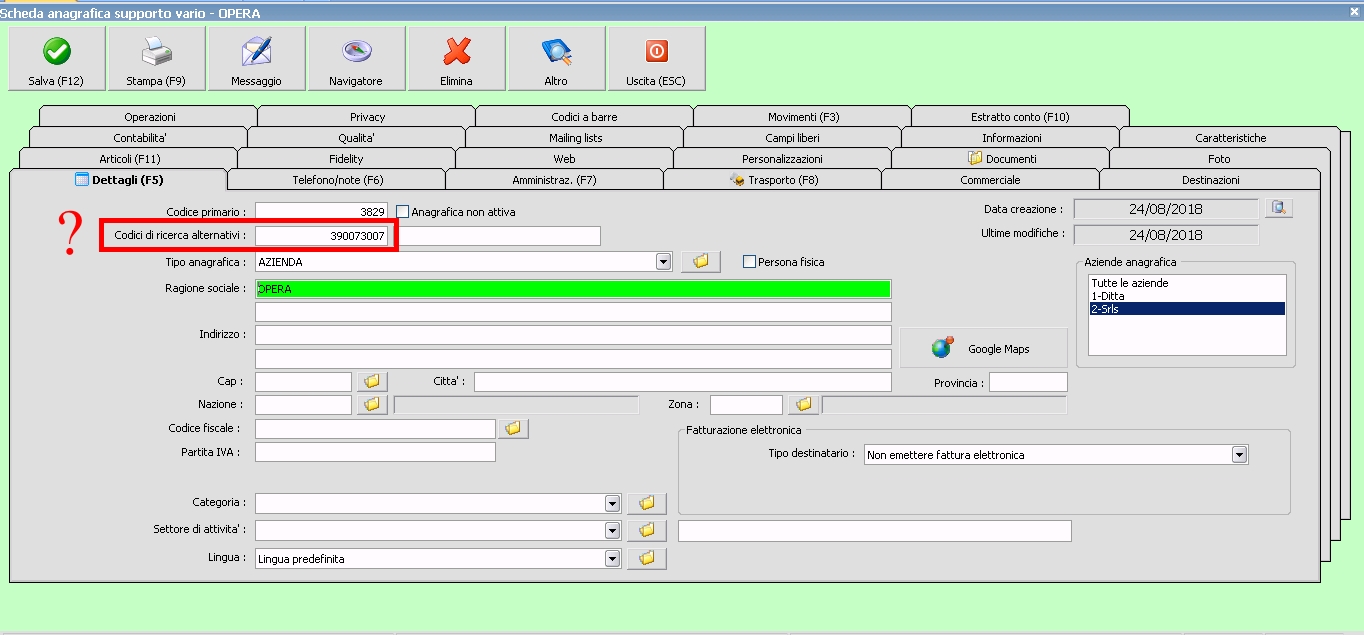Expand the Tipo anagrafica dropdown
1364x635 pixels.
click(x=662, y=261)
